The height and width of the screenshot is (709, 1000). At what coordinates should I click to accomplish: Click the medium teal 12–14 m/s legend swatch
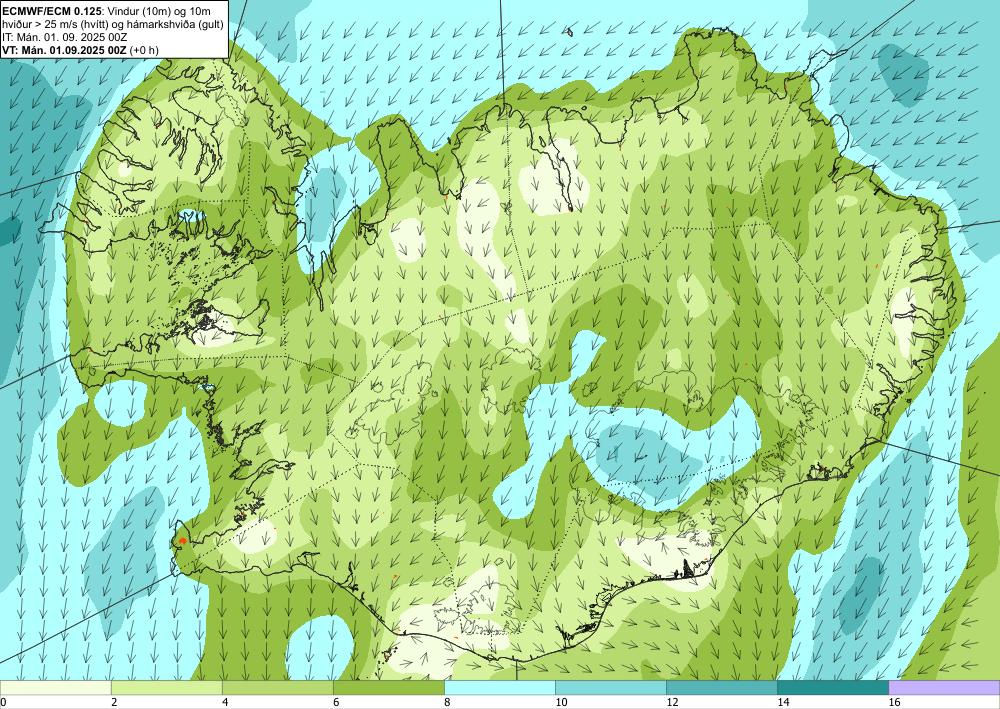(721, 687)
